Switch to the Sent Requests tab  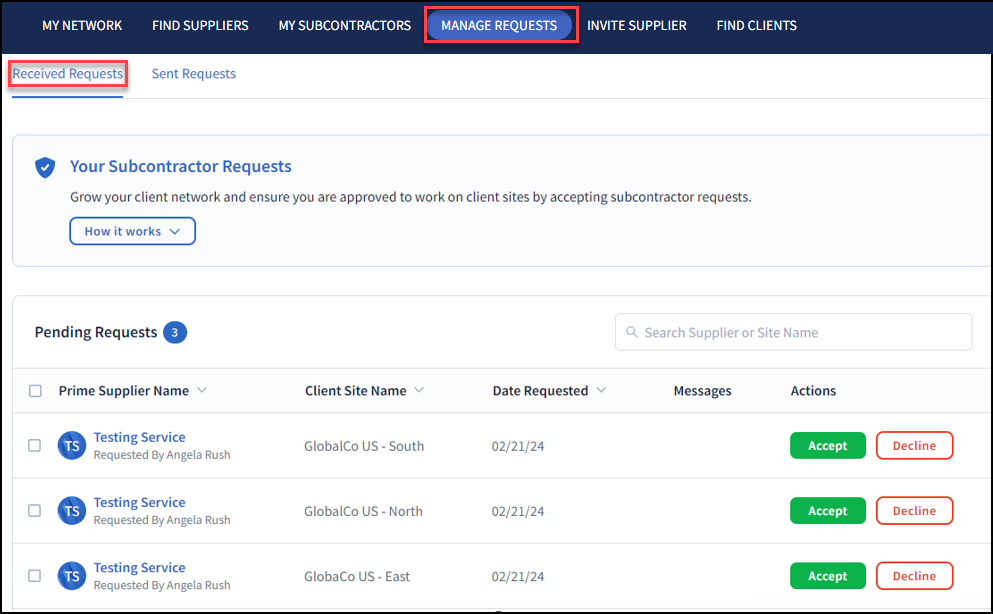[x=193, y=73]
